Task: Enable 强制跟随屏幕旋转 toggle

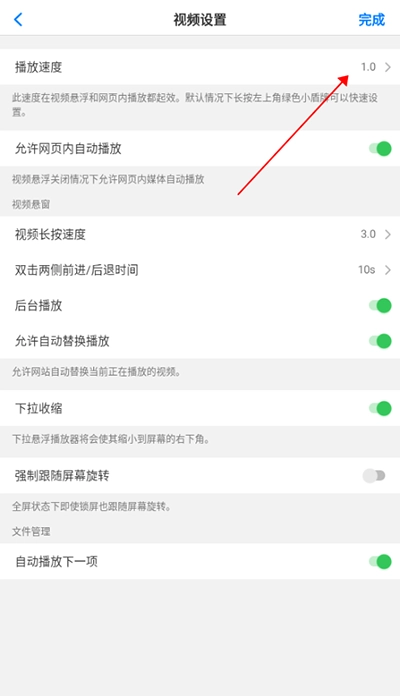Action: coord(374,476)
